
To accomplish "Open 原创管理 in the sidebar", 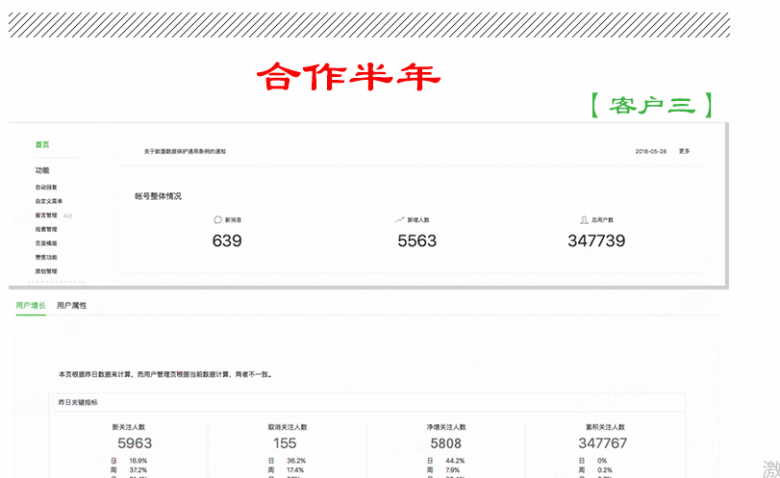I will [46, 271].
